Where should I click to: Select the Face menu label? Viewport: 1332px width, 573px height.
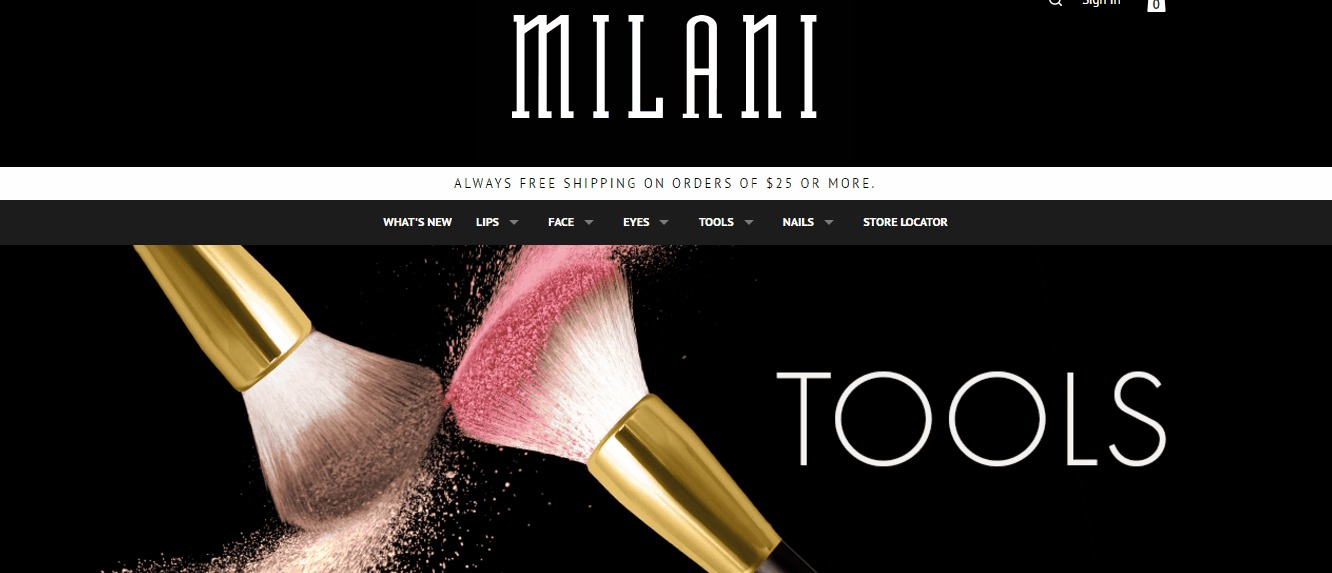[561, 222]
